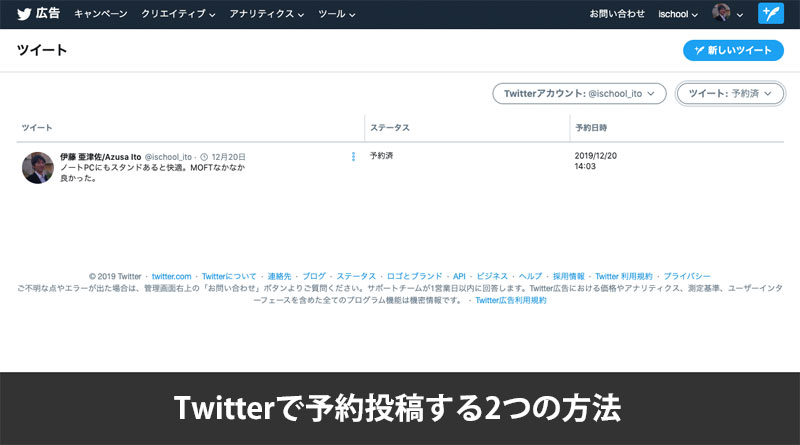Image resolution: width=800 pixels, height=445 pixels.
Task: Open お問い合わせ in the top bar
Action: click(617, 14)
